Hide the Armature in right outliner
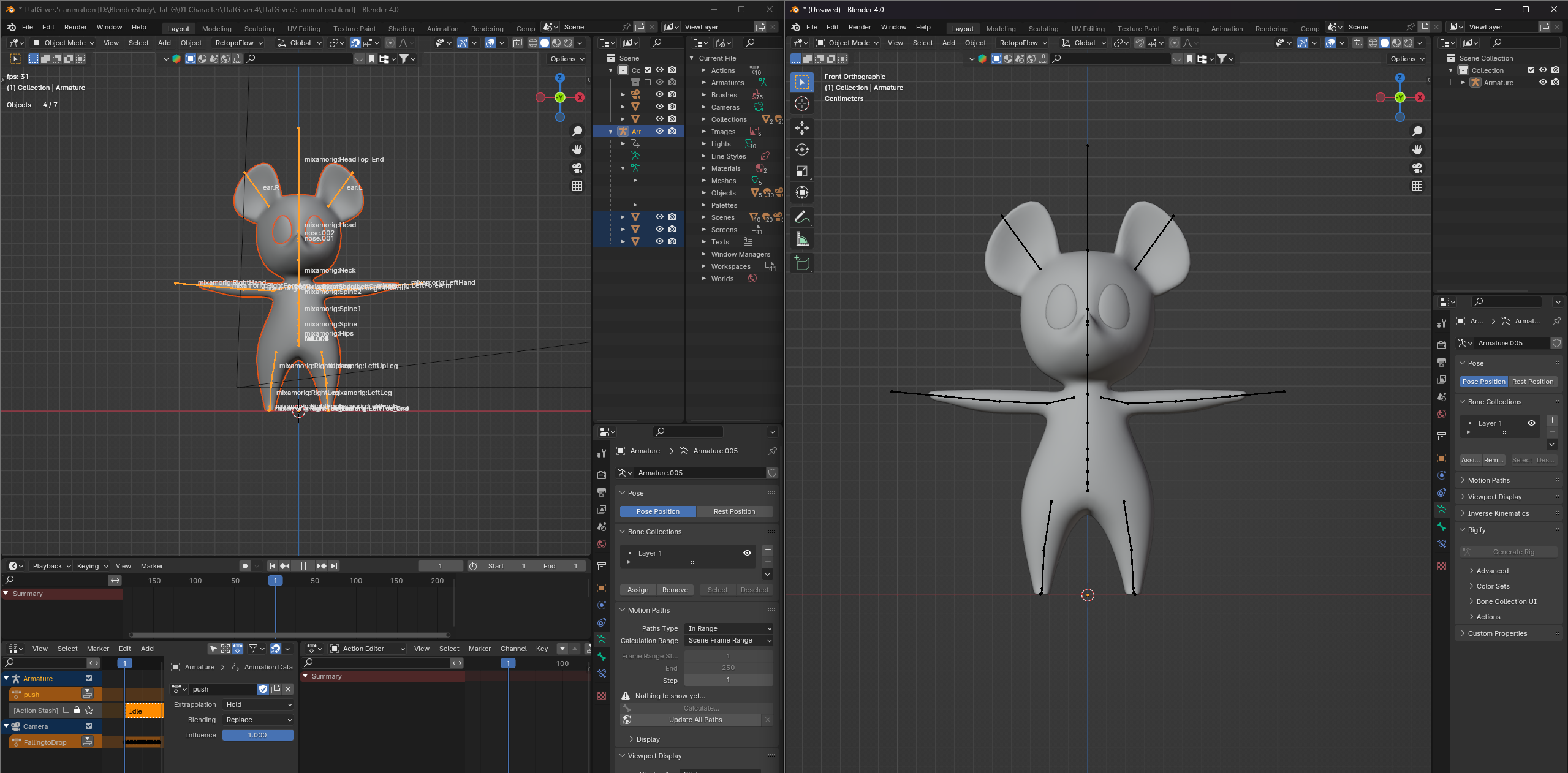The width and height of the screenshot is (1568, 773). coord(1543,82)
